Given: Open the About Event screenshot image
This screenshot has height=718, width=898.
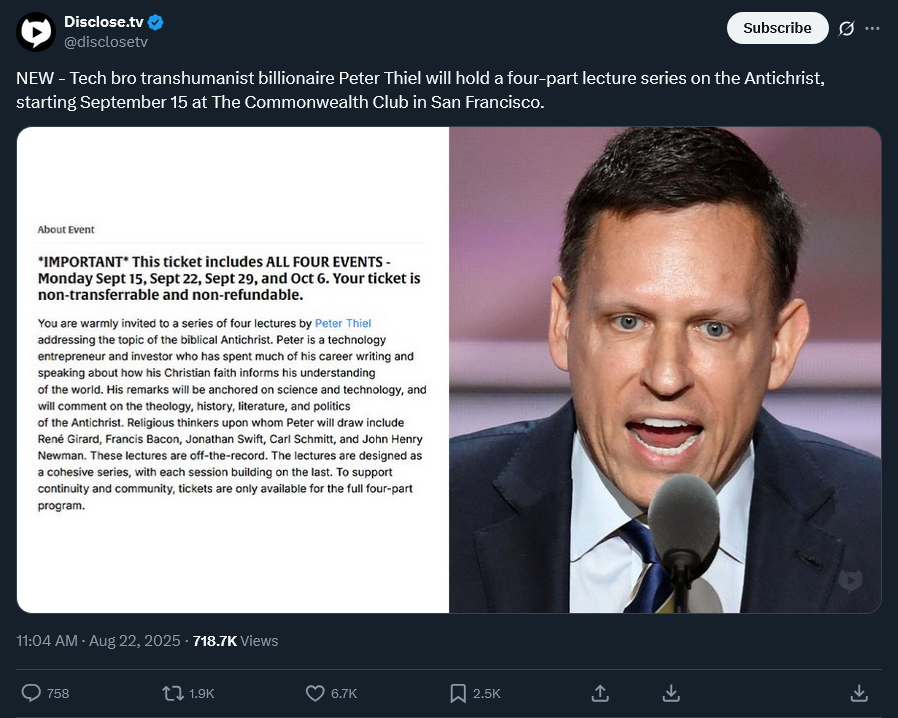Looking at the screenshot, I should coord(232,369).
